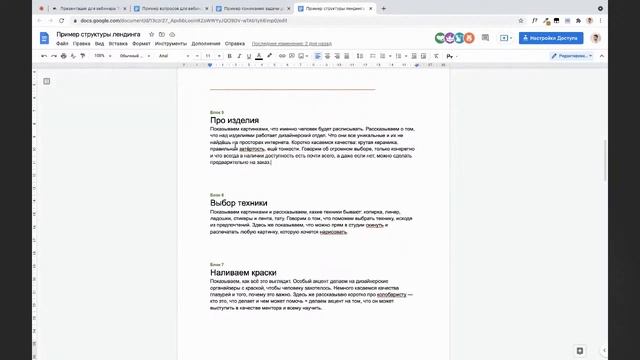Open the Формат menu

pos(141,44)
